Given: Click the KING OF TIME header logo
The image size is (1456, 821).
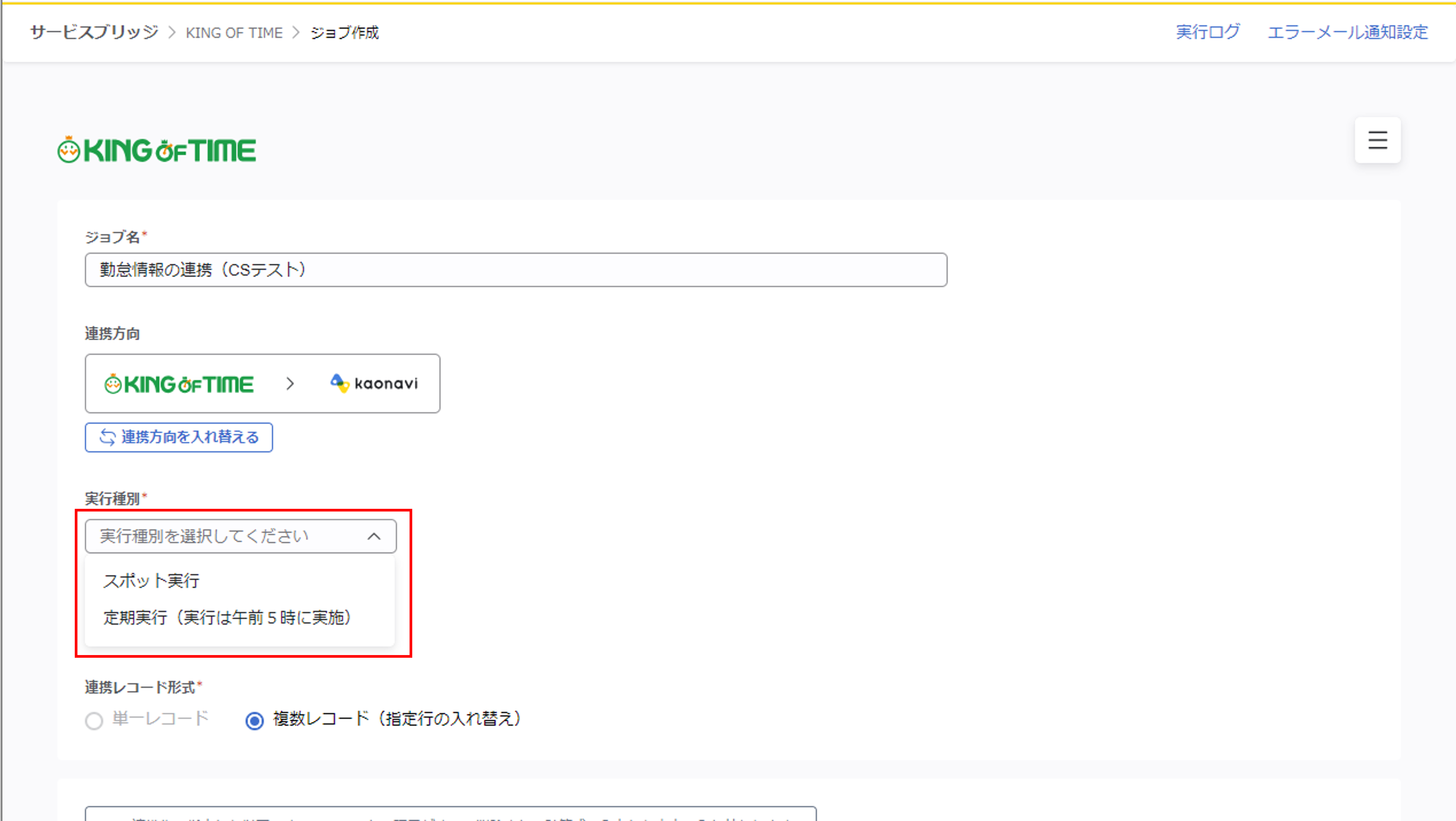Looking at the screenshot, I should pyautogui.click(x=157, y=150).
